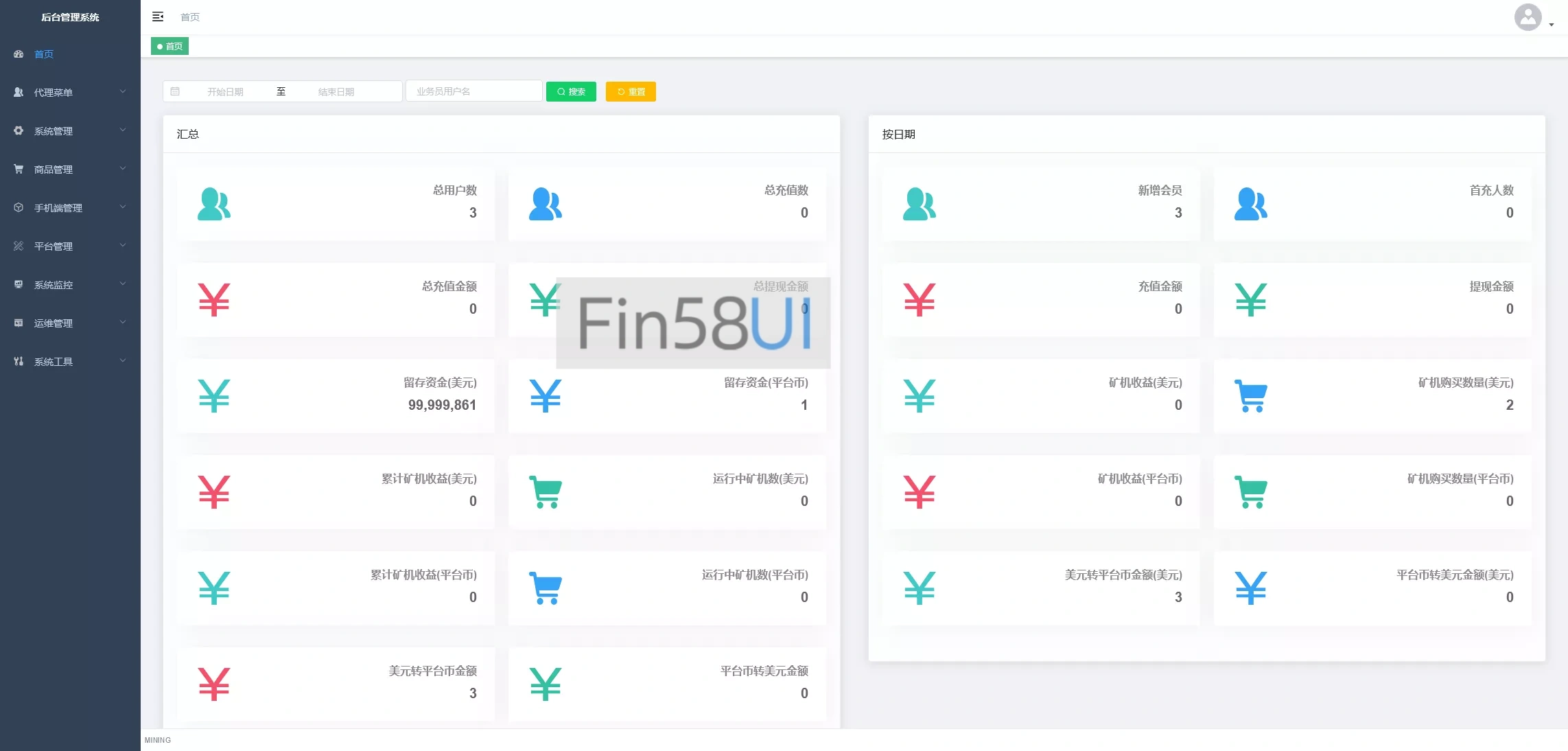Click the 留存资金(美元) teal yen icon
Image resolution: width=1568 pixels, height=751 pixels.
pyautogui.click(x=213, y=396)
